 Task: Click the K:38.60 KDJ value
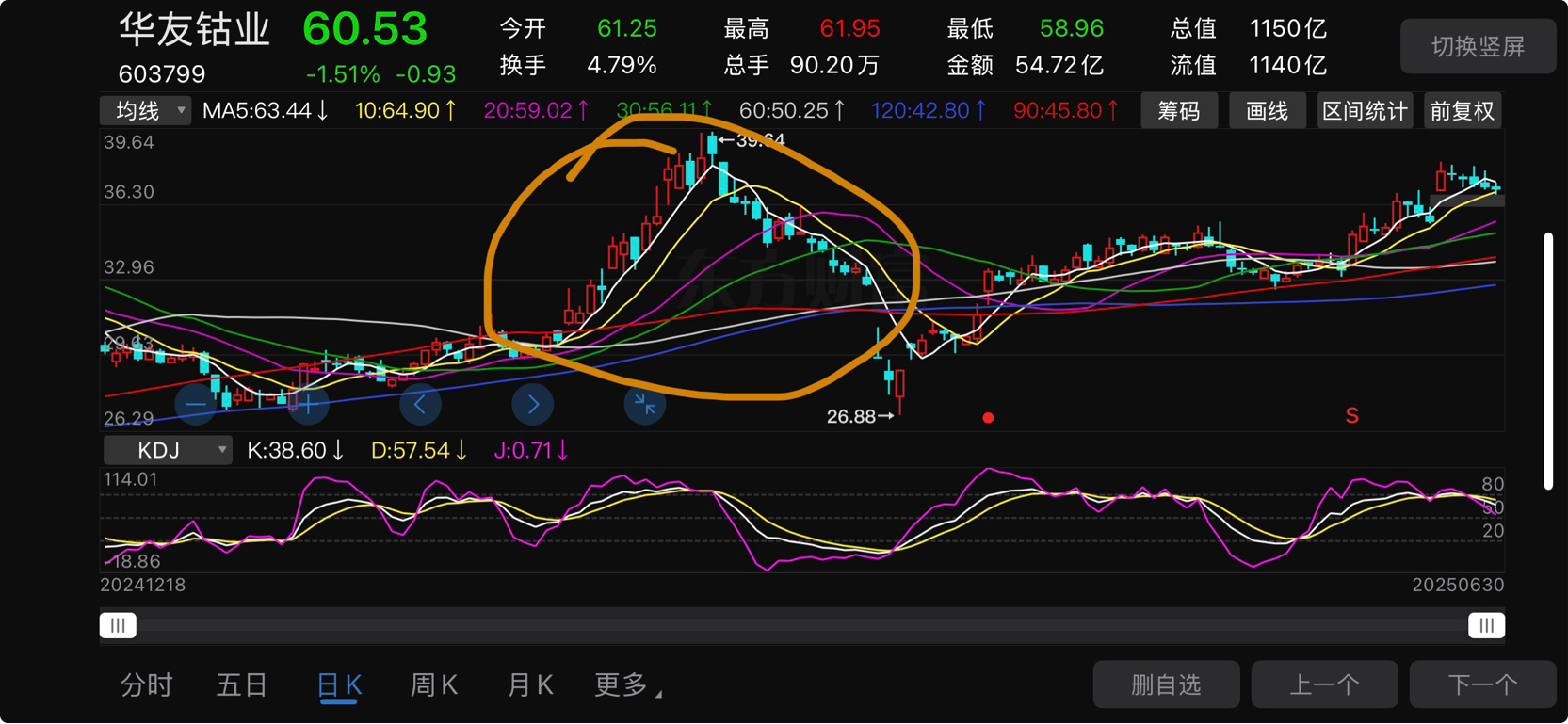(296, 451)
